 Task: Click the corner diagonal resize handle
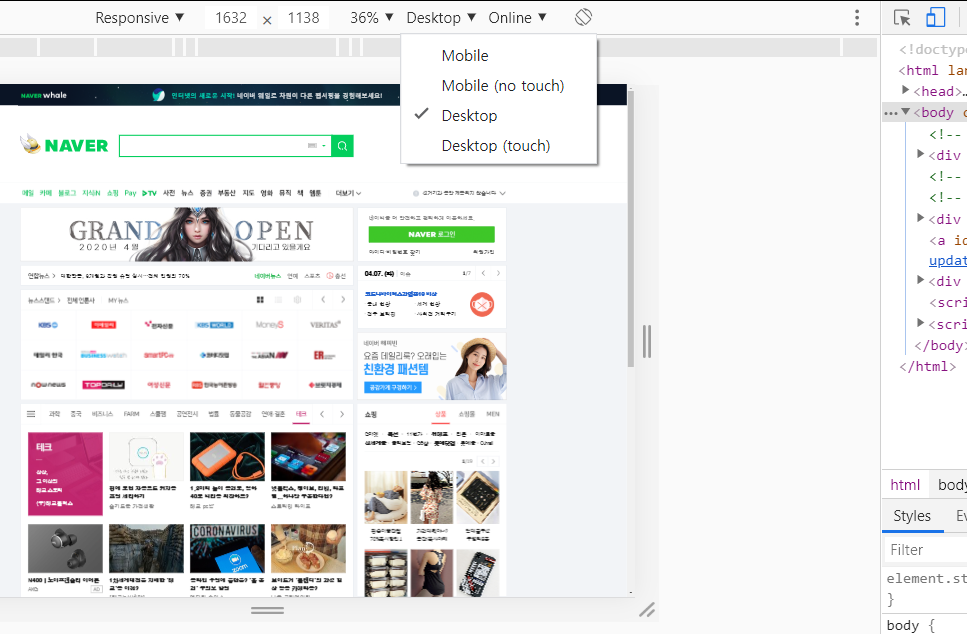click(647, 610)
